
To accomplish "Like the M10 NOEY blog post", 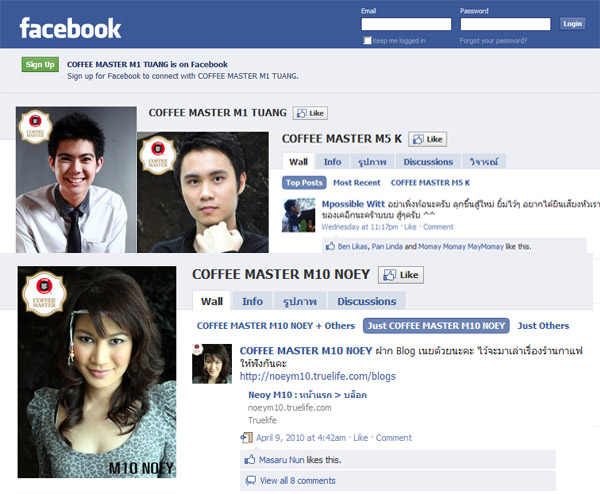I will point(360,438).
